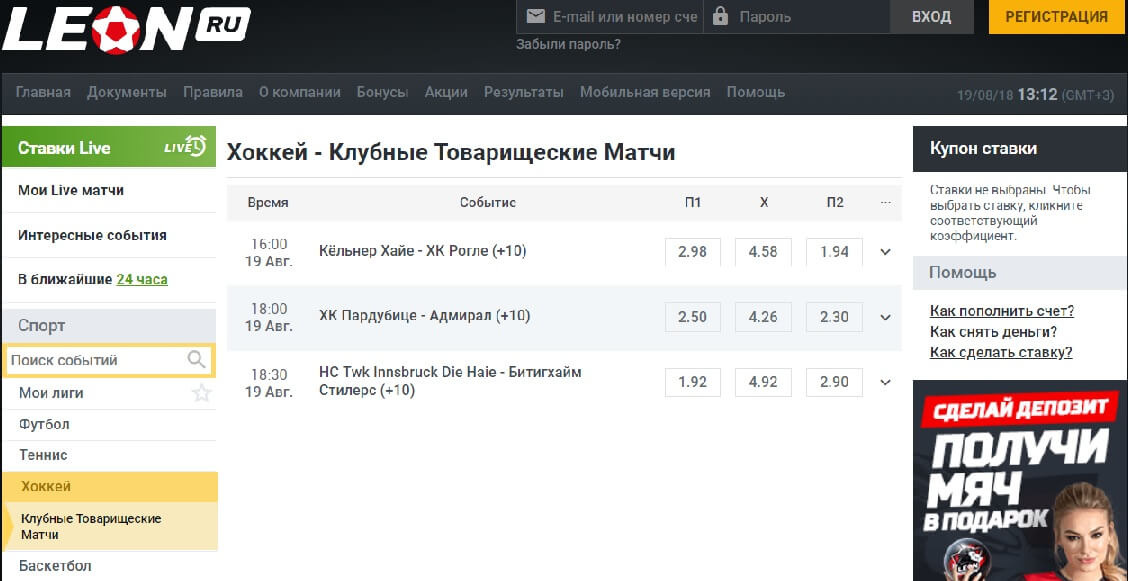Expand markets for ХК Пардубице - Адмирал
The height and width of the screenshot is (581, 1128).
click(886, 317)
